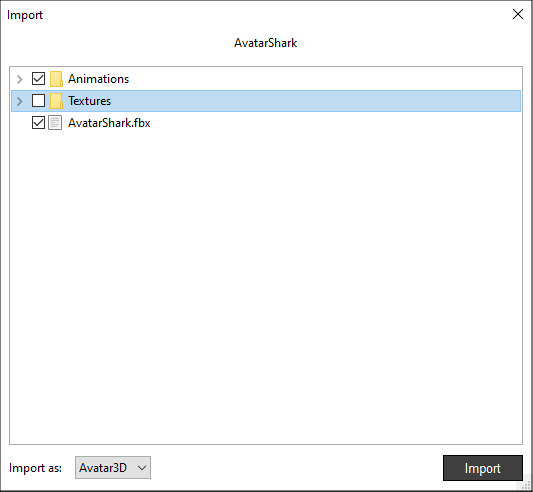Click the Import as label

pyautogui.click(x=35, y=468)
